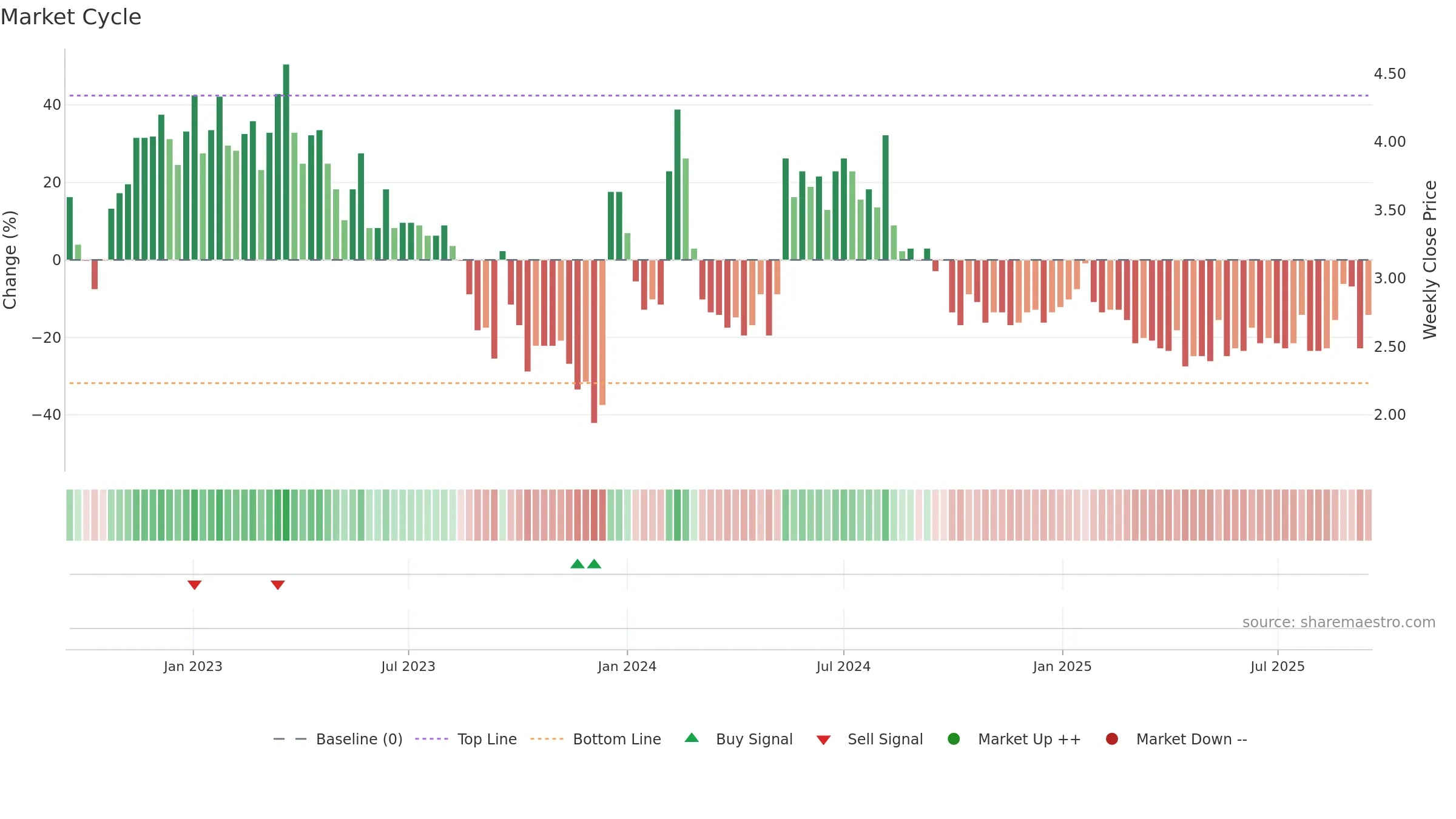Click the −20 tick on the change axis
Screen dimensions: 1456x819
[47, 337]
